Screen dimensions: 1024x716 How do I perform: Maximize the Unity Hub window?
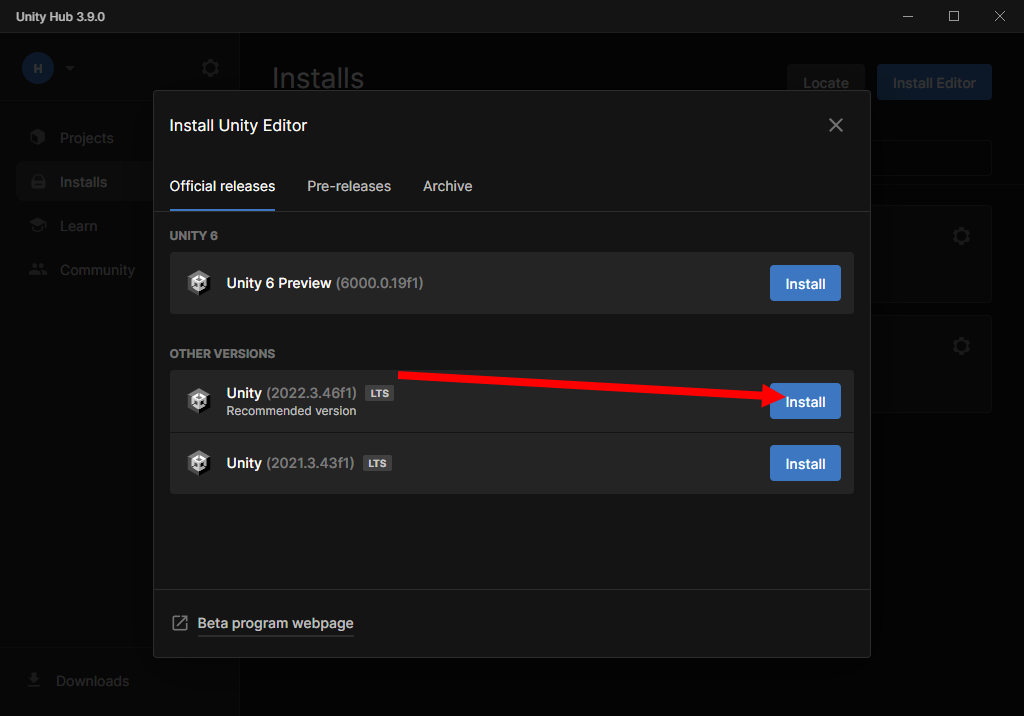(x=953, y=16)
